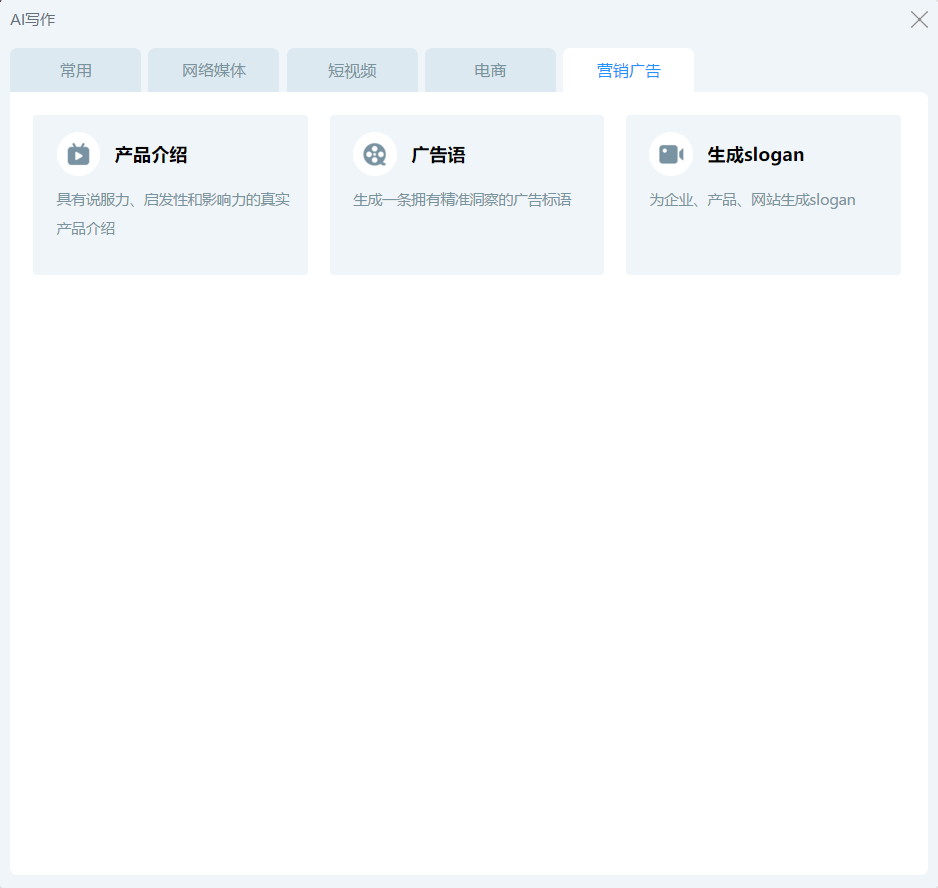The width and height of the screenshot is (938, 888).
Task: Close the AI写作 dialog
Action: [x=919, y=20]
